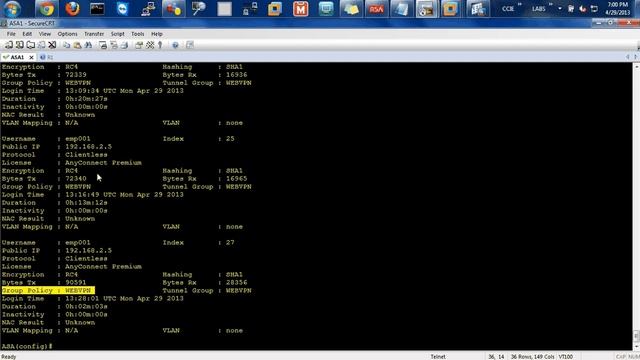Image resolution: width=640 pixels, height=360 pixels.
Task: Launch SecureFX from the toolbar icon
Action: tap(190, 45)
